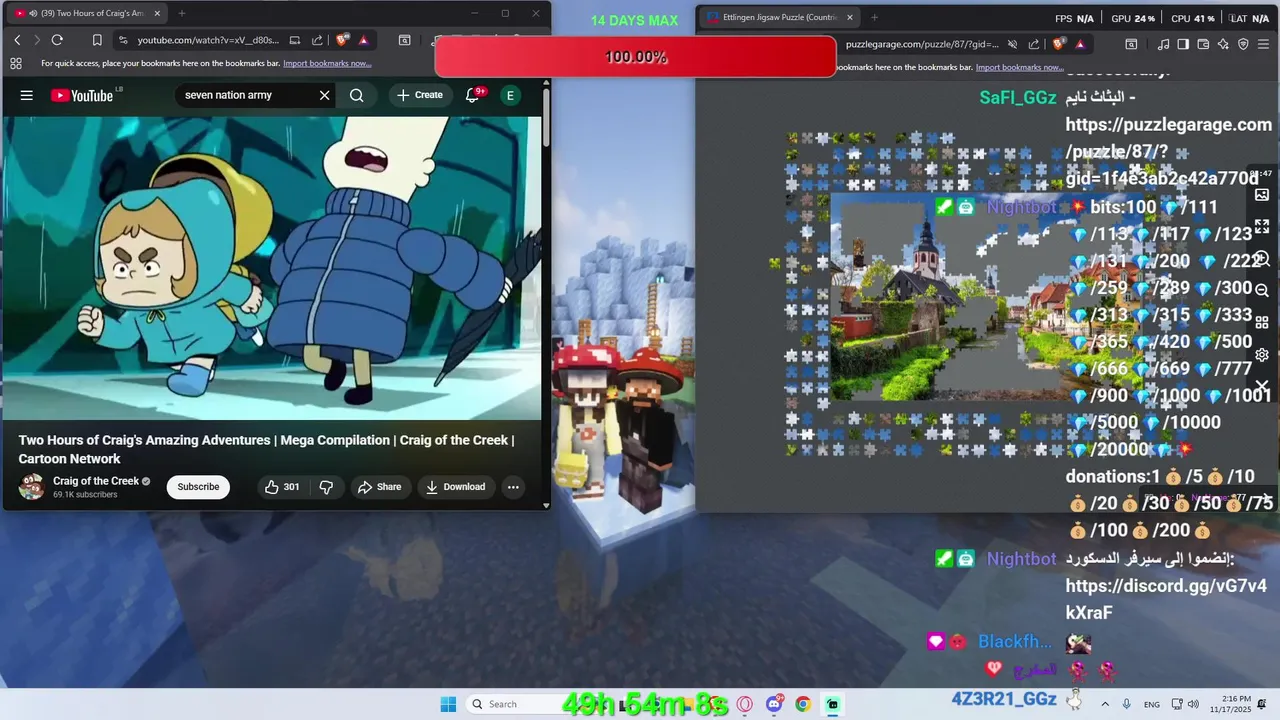Screen dimensions: 1280x720
Task: Open the YouTube Create menu
Action: click(420, 95)
